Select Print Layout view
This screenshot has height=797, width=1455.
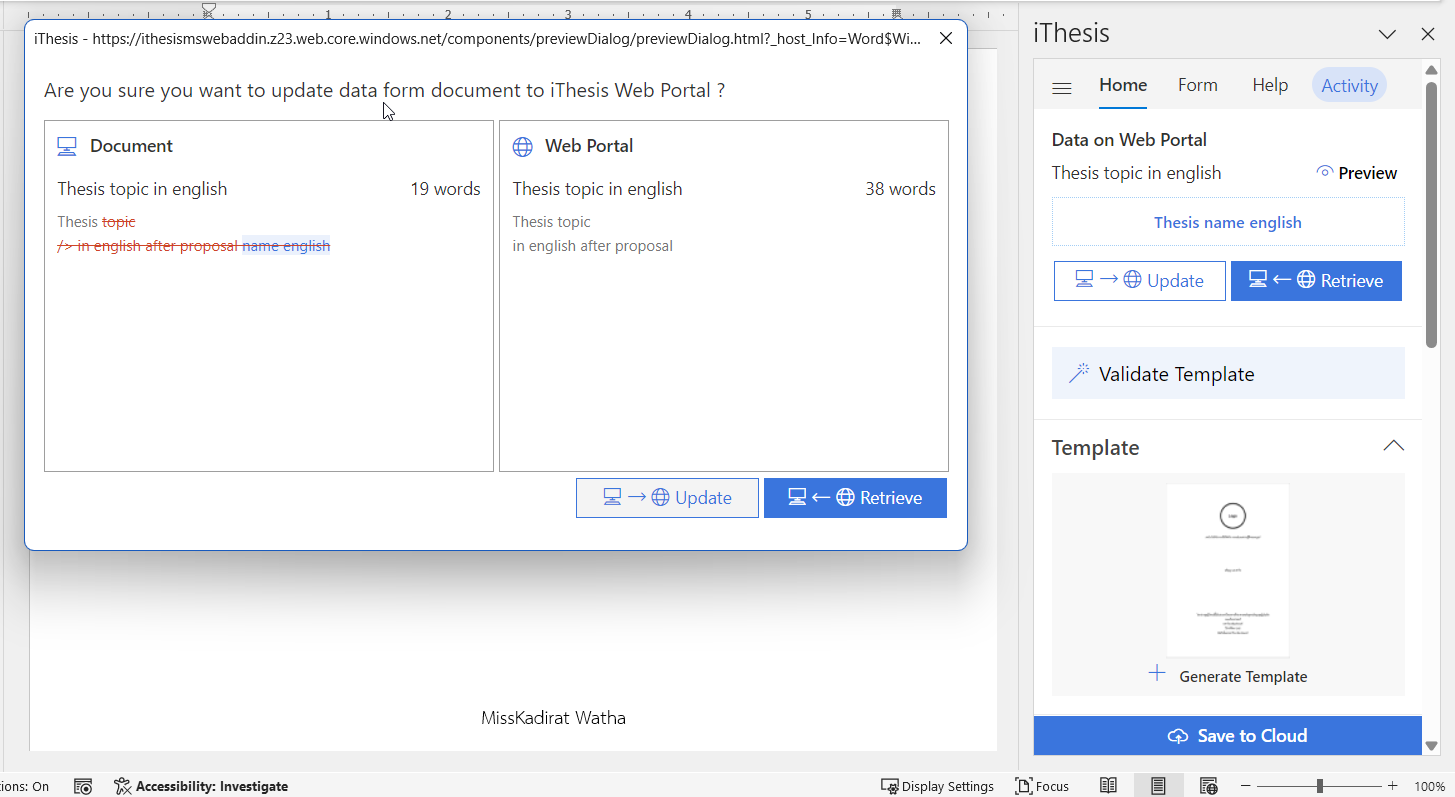pos(1158,786)
